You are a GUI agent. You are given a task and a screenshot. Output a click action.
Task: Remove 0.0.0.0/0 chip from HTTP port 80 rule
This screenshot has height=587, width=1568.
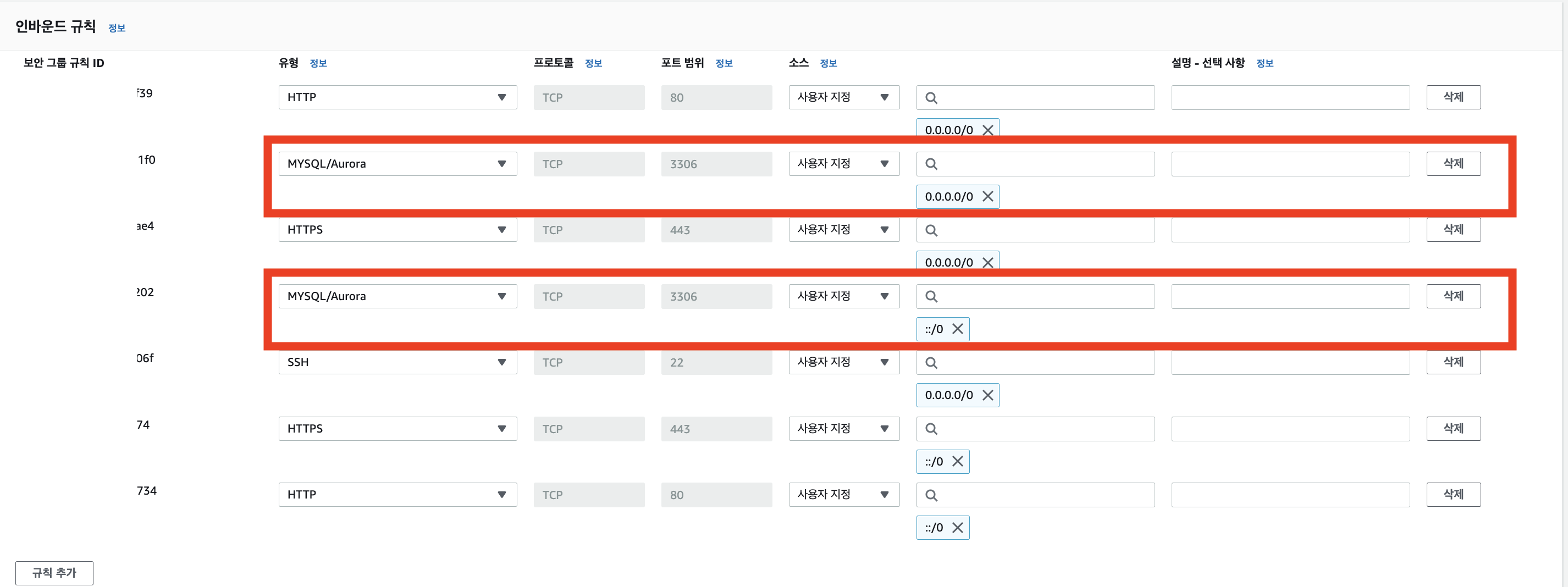987,130
